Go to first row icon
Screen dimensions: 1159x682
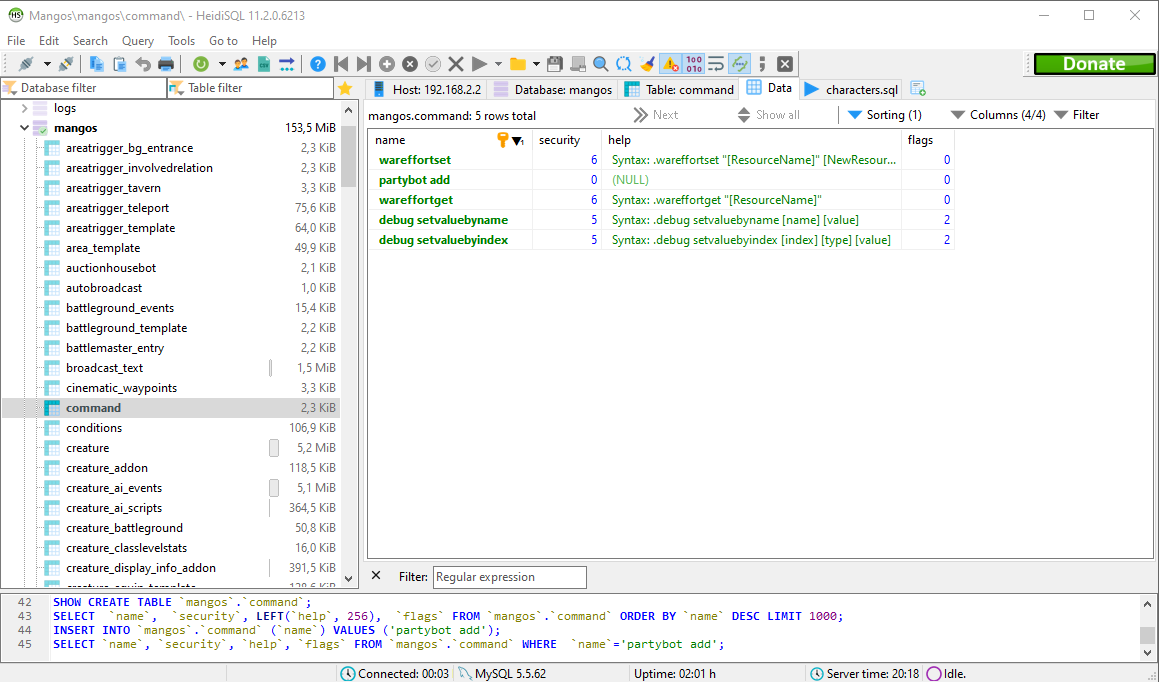point(341,64)
